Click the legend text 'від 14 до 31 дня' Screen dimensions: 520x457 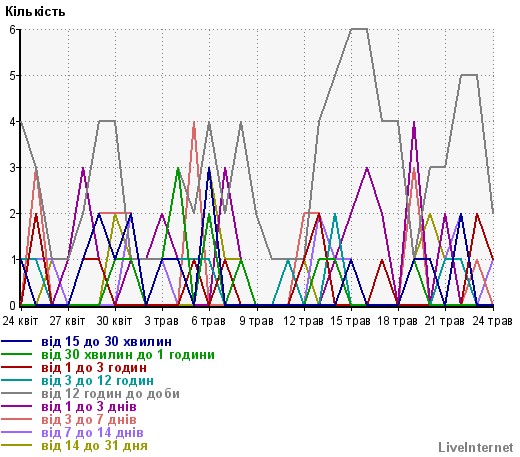click(94, 446)
